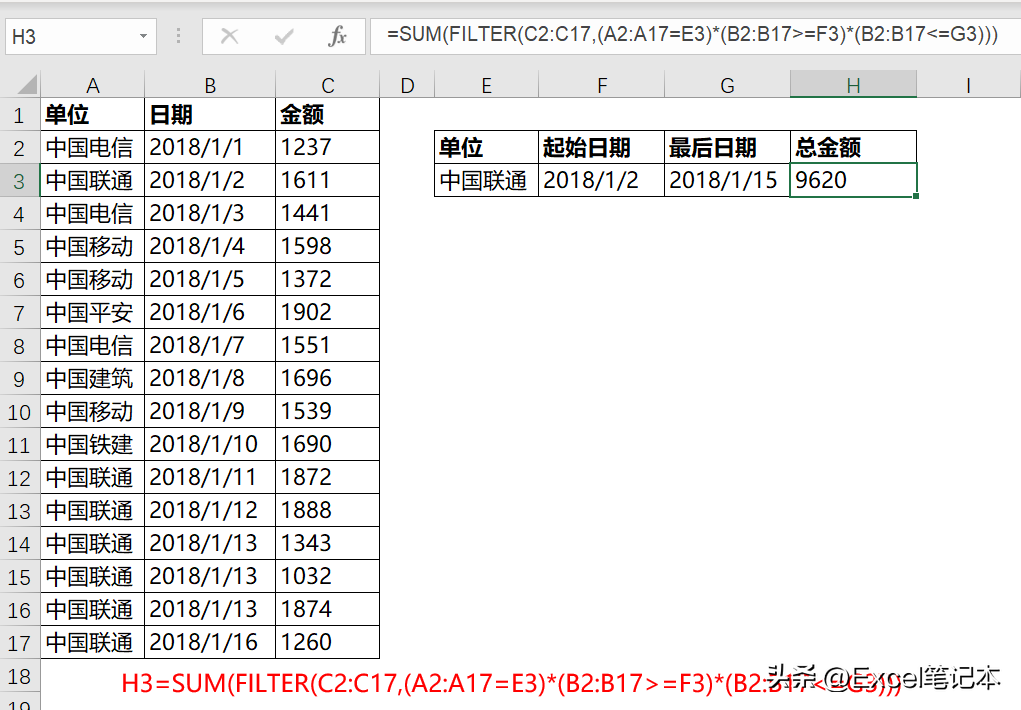Click cell C17 value 1260

pos(328,642)
